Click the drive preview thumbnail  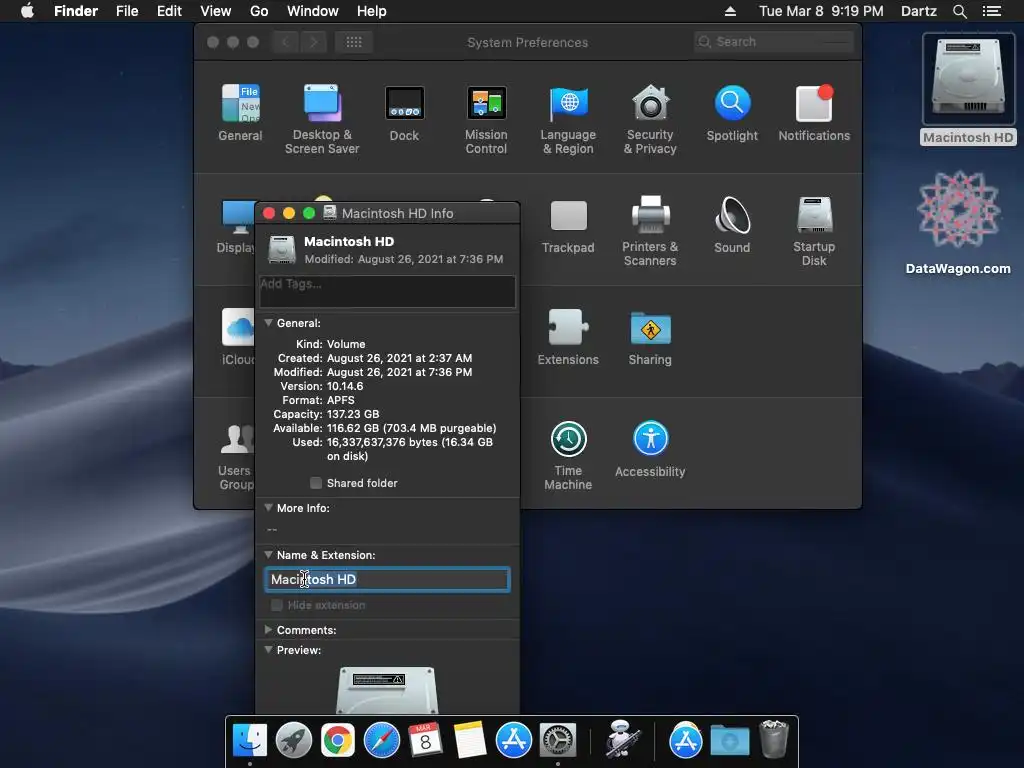coord(387,690)
